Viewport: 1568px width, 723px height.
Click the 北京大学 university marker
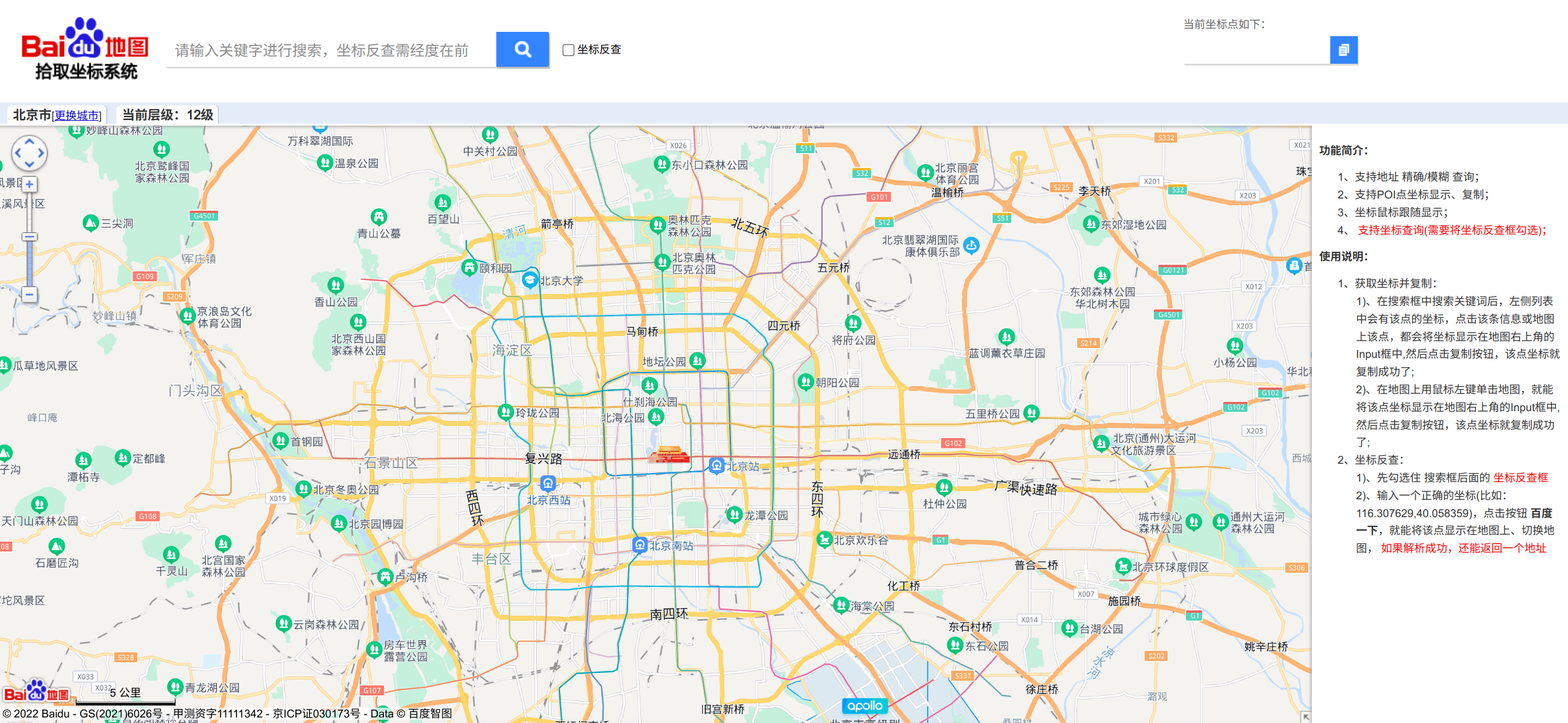pos(529,280)
